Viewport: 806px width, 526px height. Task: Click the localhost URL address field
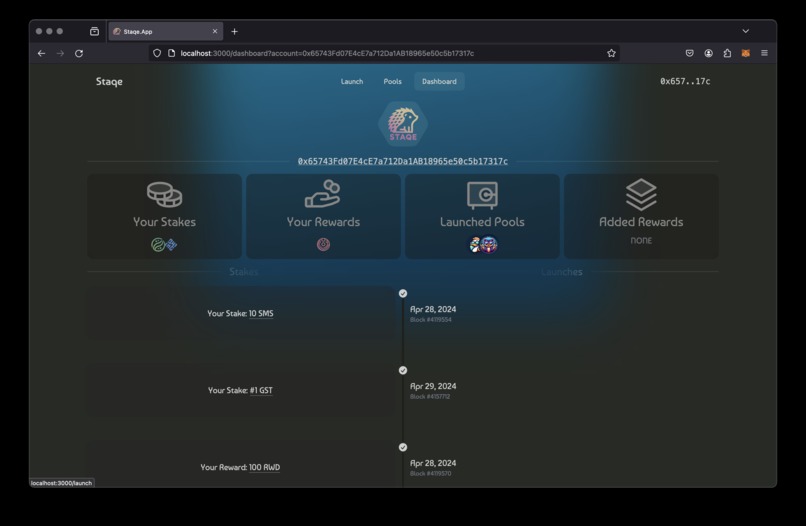click(384, 53)
